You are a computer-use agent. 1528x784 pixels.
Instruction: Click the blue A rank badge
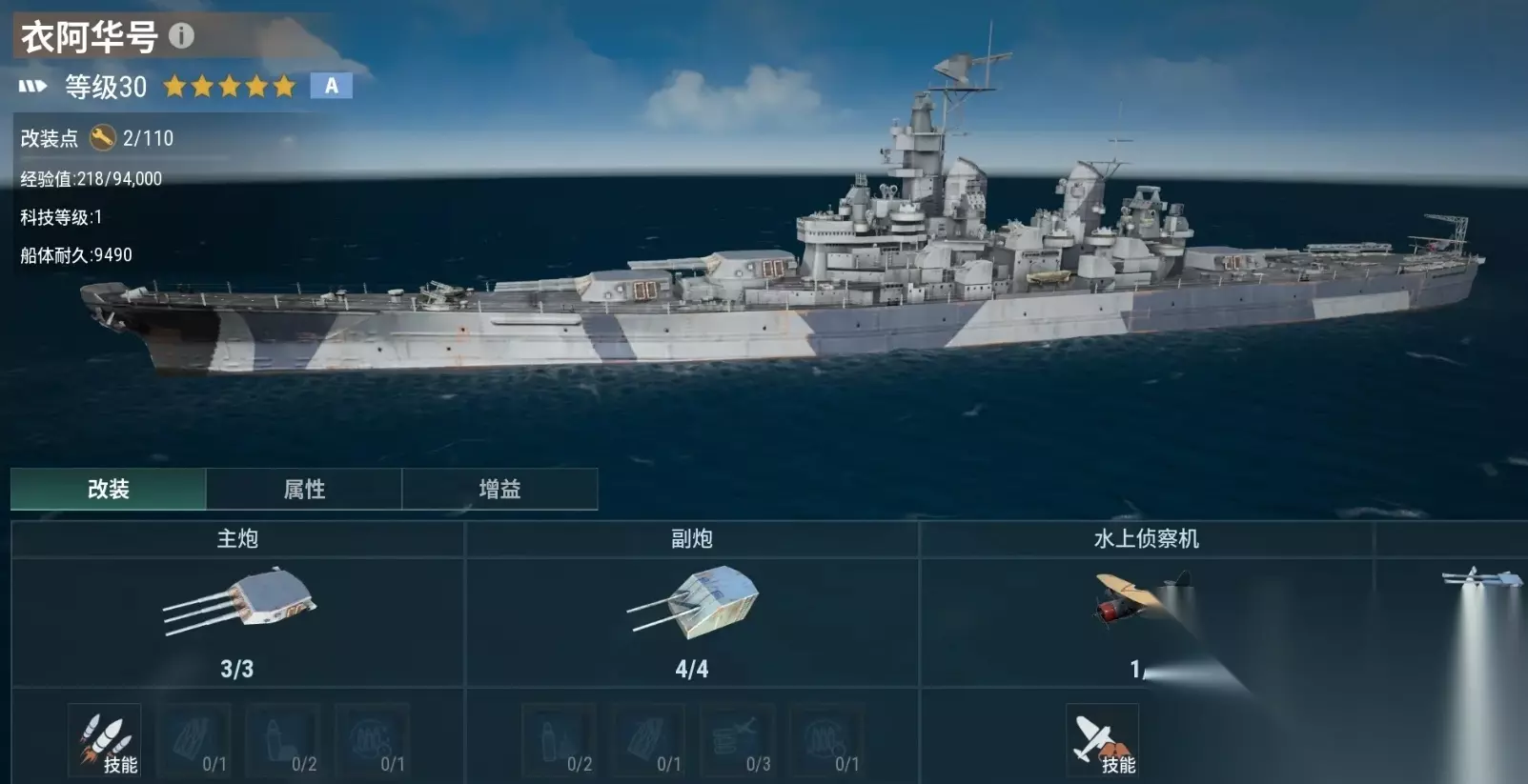[x=332, y=86]
